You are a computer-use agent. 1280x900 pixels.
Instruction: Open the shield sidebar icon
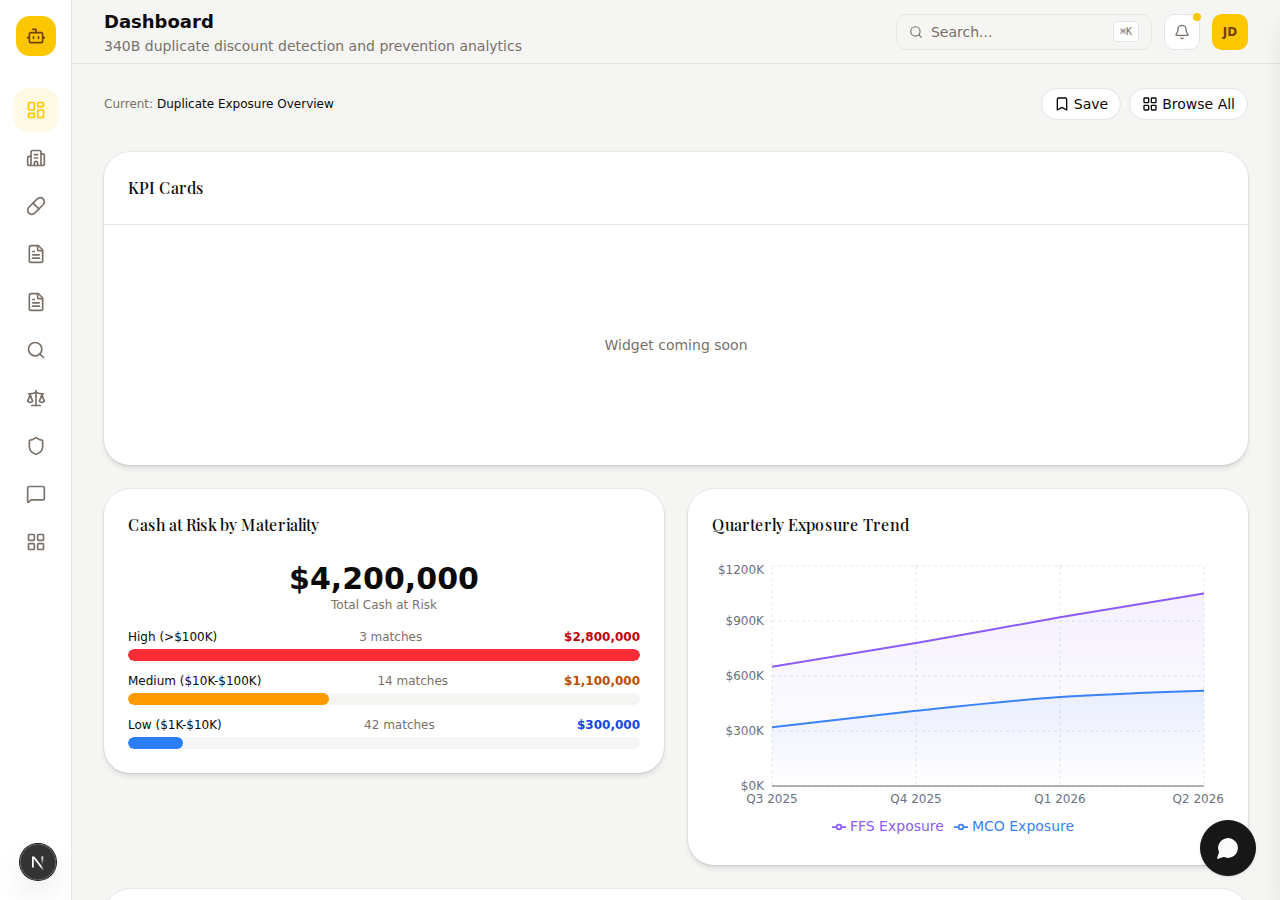[x=36, y=446]
